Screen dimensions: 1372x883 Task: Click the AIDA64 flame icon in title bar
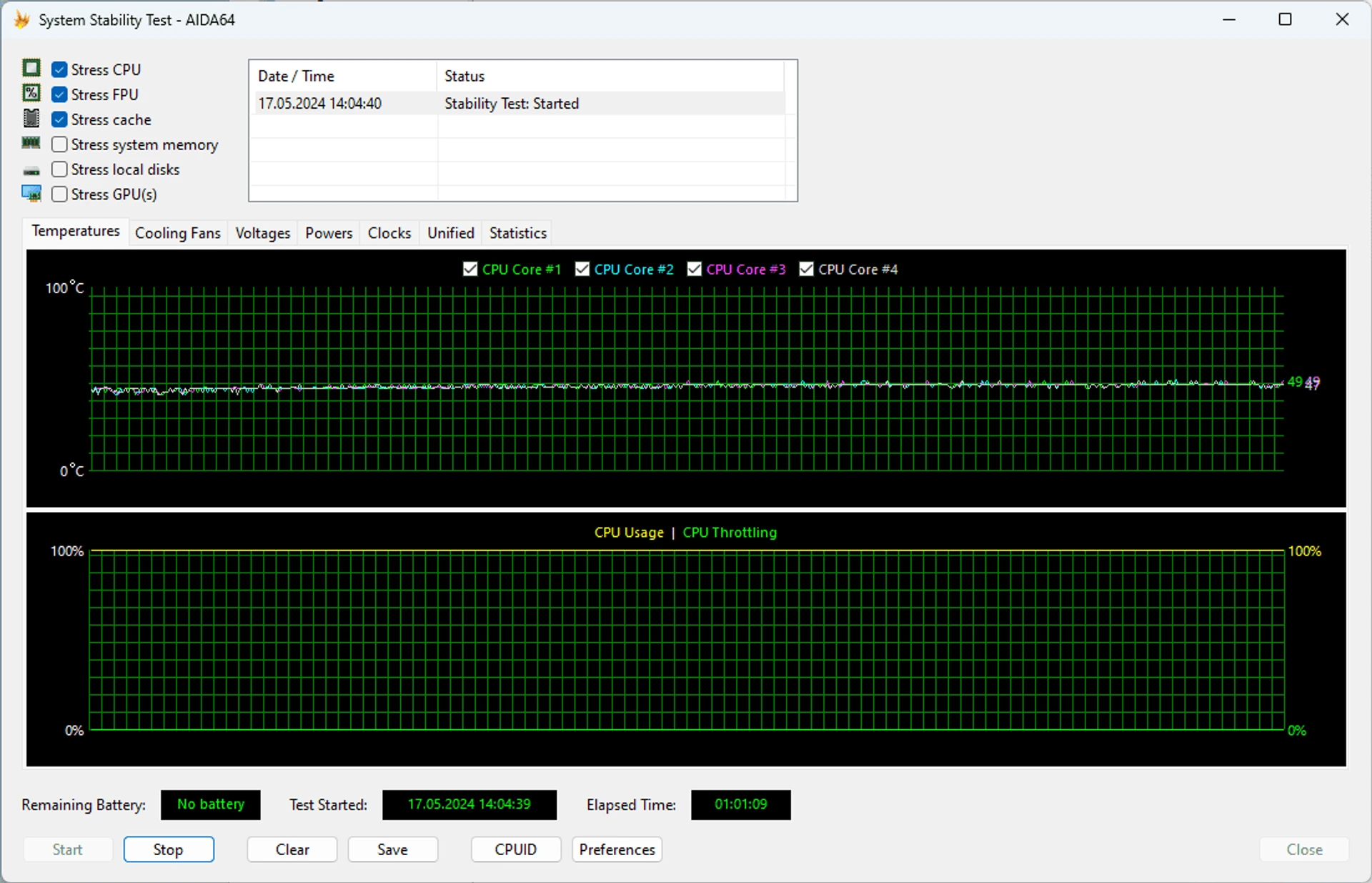click(x=22, y=20)
